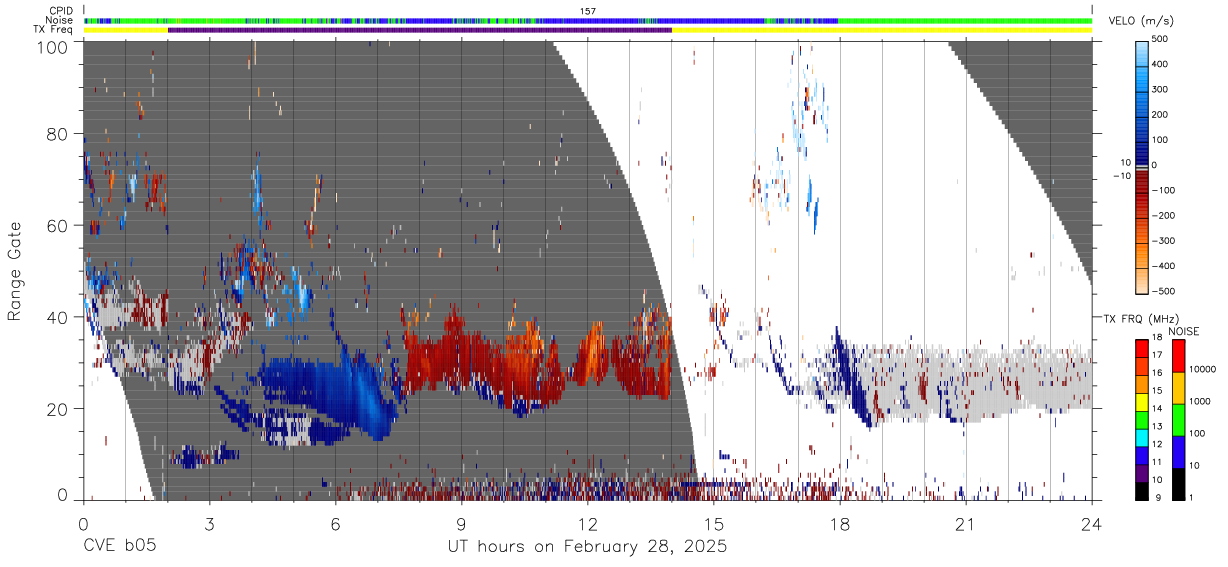The width and height of the screenshot is (1228, 567).
Task: Click the hour 18 tick label
Action: click(839, 524)
